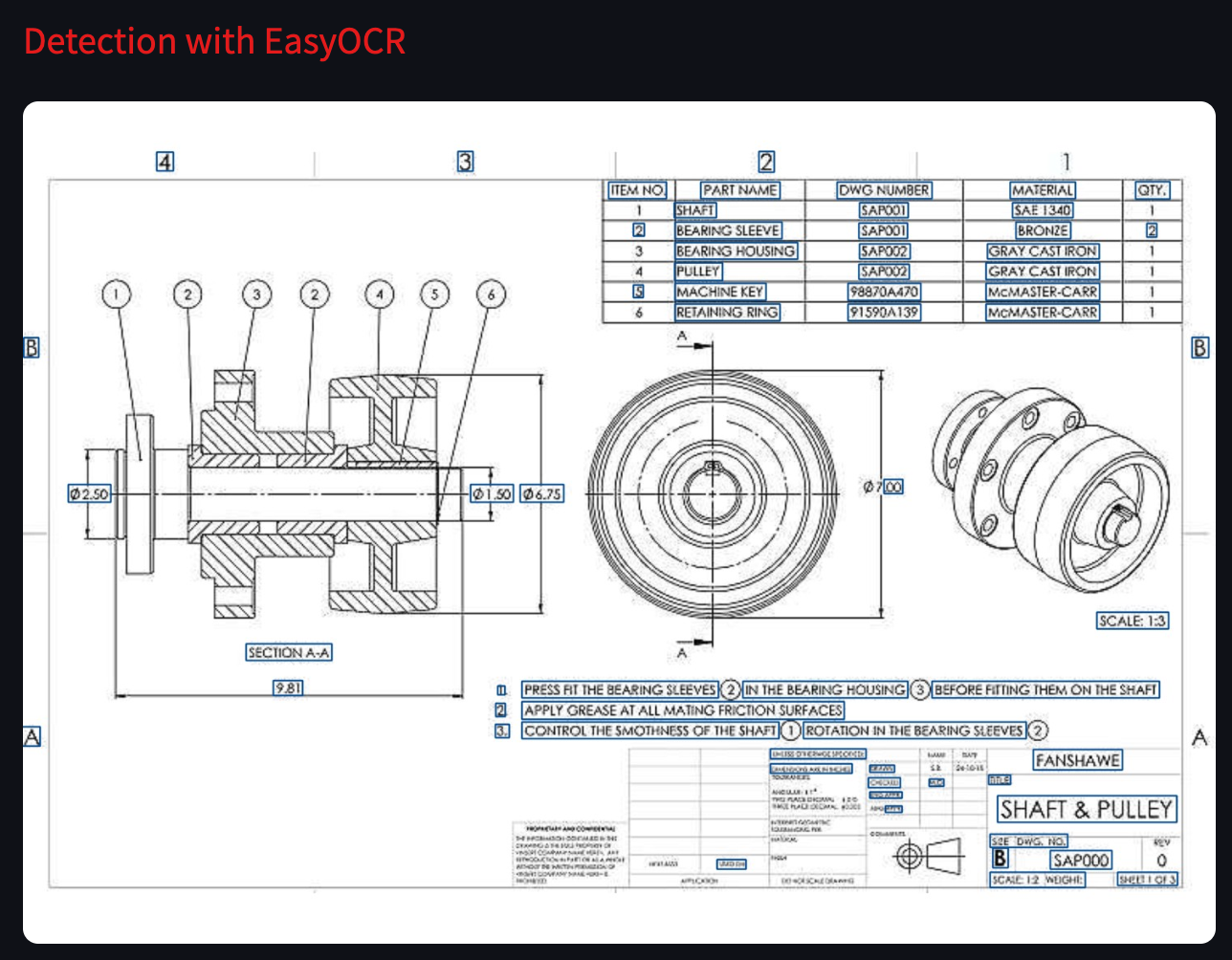Click the "Ø6.75" diameter dimension
The width and height of the screenshot is (1232, 960).
pyautogui.click(x=541, y=493)
